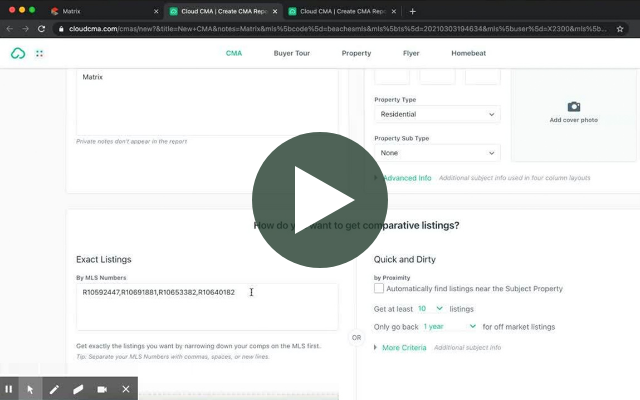Play the video with the large play button
This screenshot has height=400, width=640.
320,200
